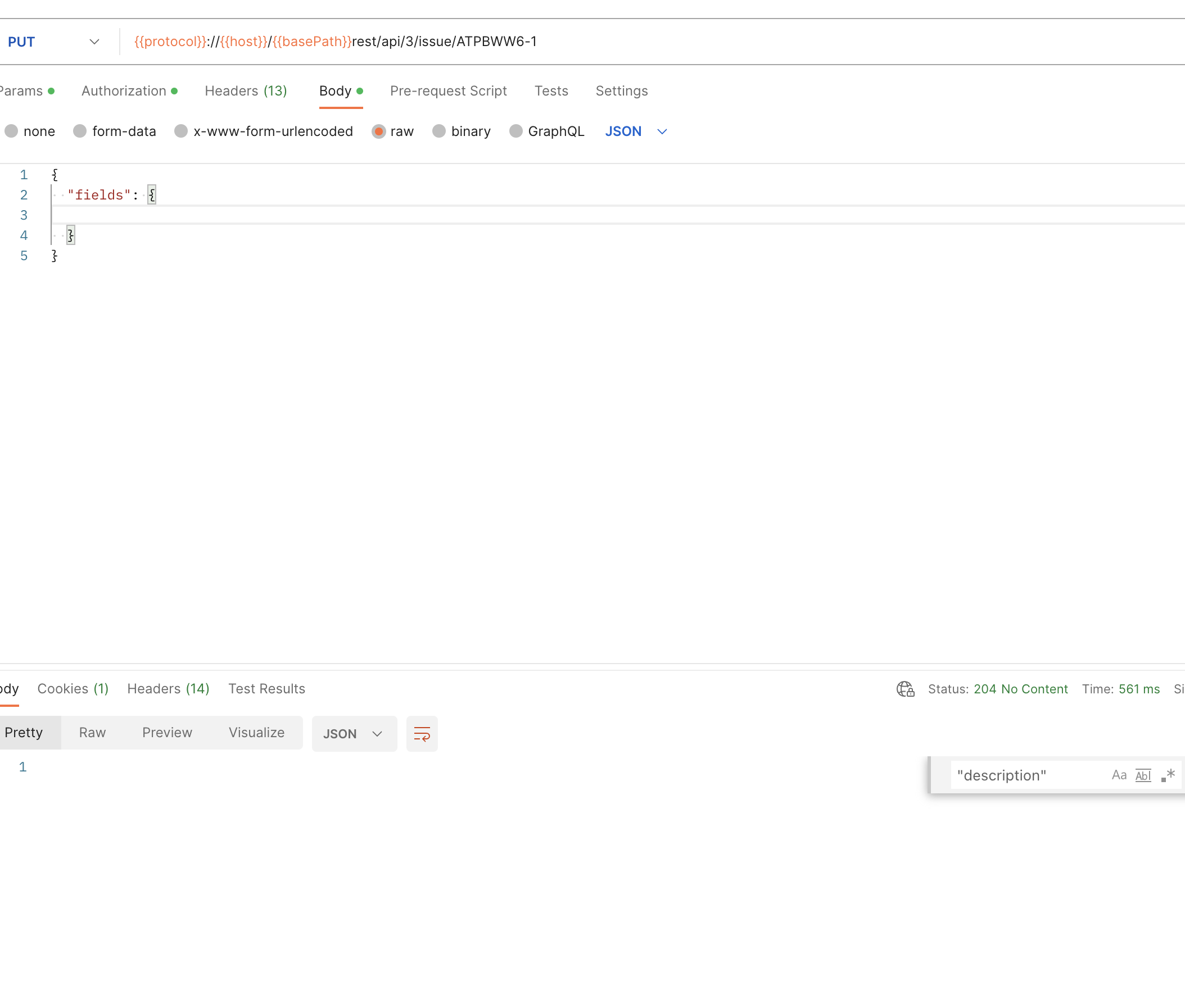Open the response JSON format dropdown
The image size is (1185, 1008).
coord(354,733)
